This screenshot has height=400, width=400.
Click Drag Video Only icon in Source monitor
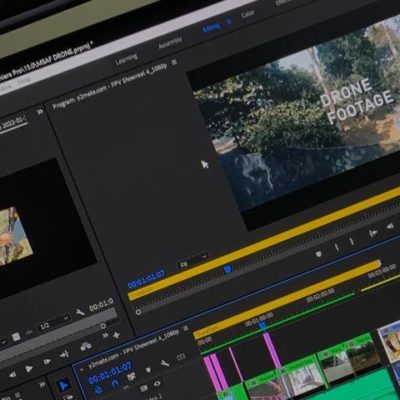[x=16, y=337]
